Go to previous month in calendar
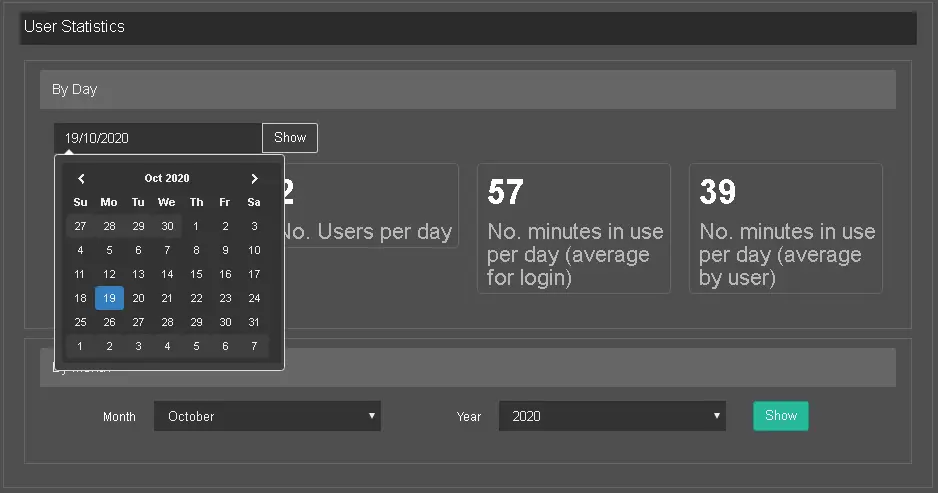938x493 pixels. tap(81, 178)
